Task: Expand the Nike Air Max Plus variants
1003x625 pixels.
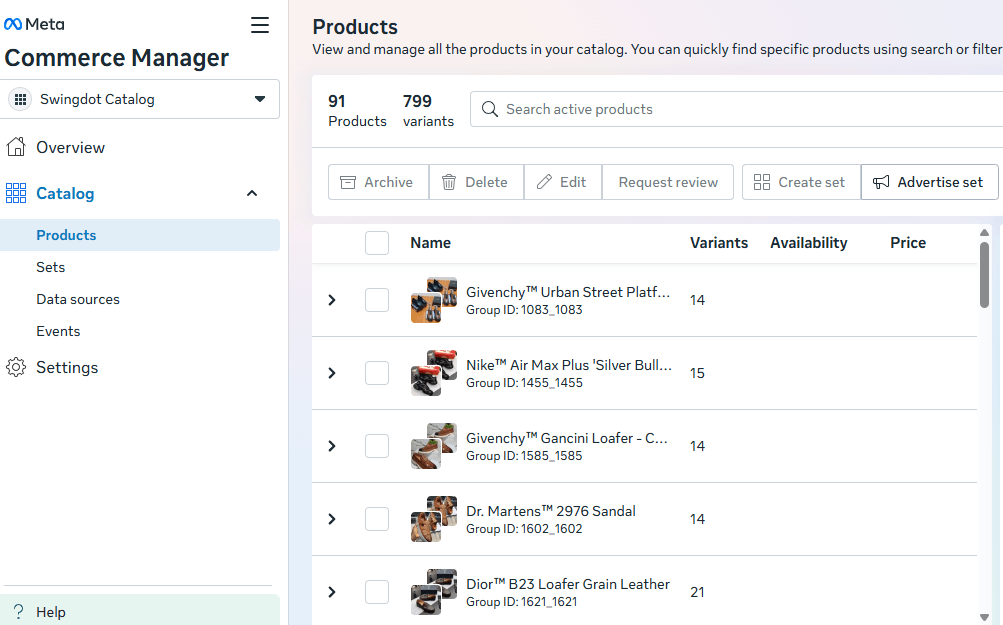Action: (332, 373)
